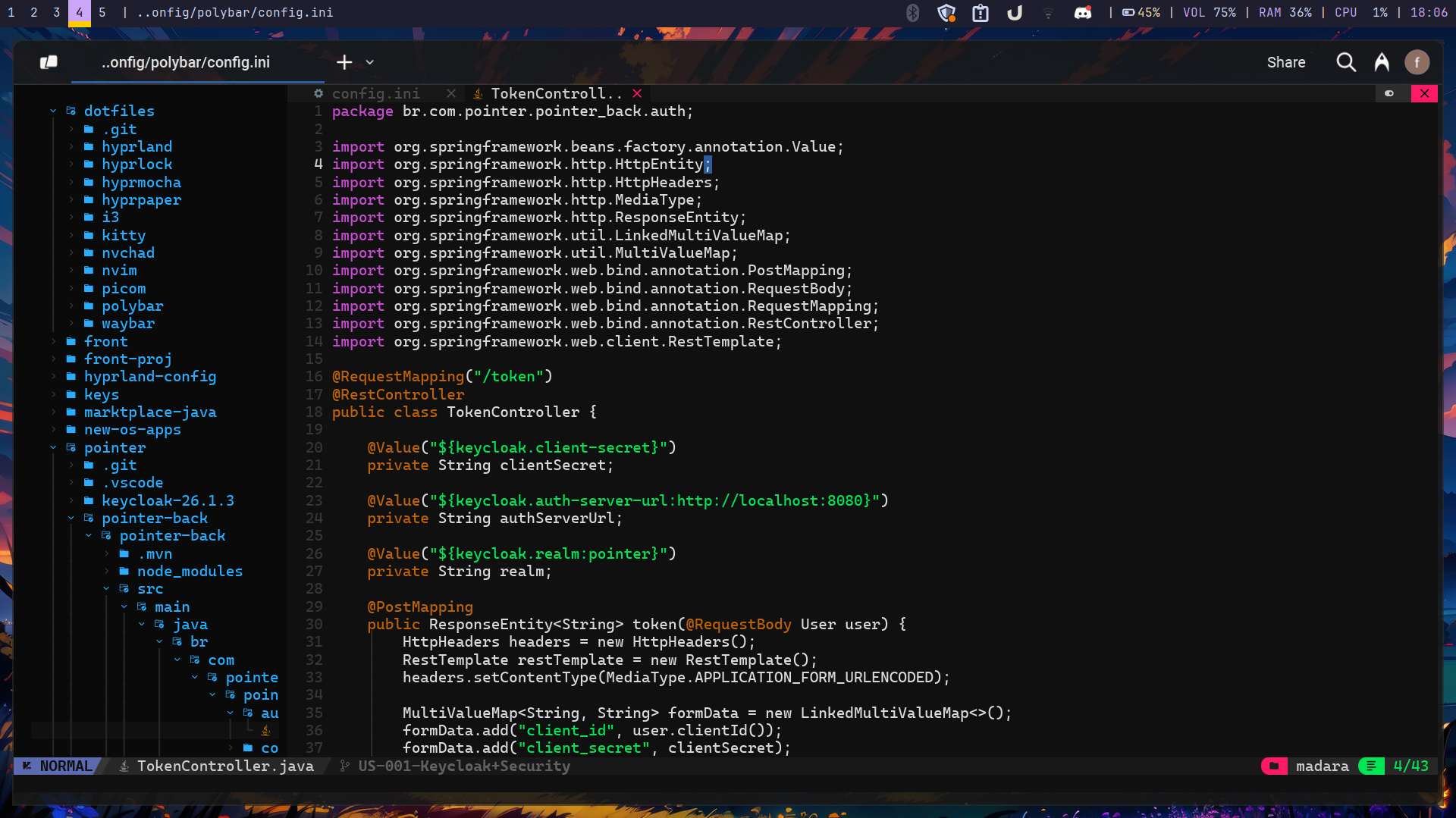This screenshot has height=818, width=1456.
Task: Click the open-folder icon beside dotfiles
Action: (x=71, y=111)
